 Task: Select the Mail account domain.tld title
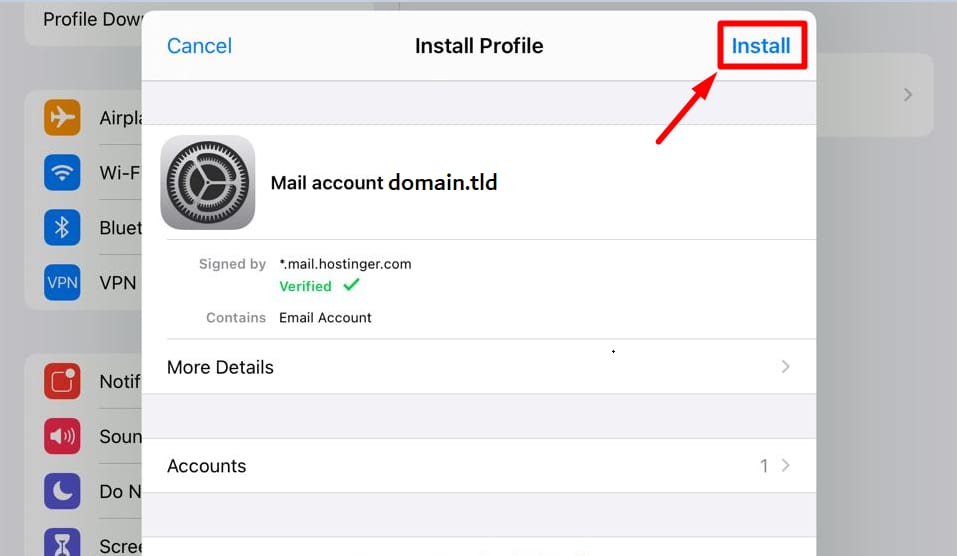point(384,183)
